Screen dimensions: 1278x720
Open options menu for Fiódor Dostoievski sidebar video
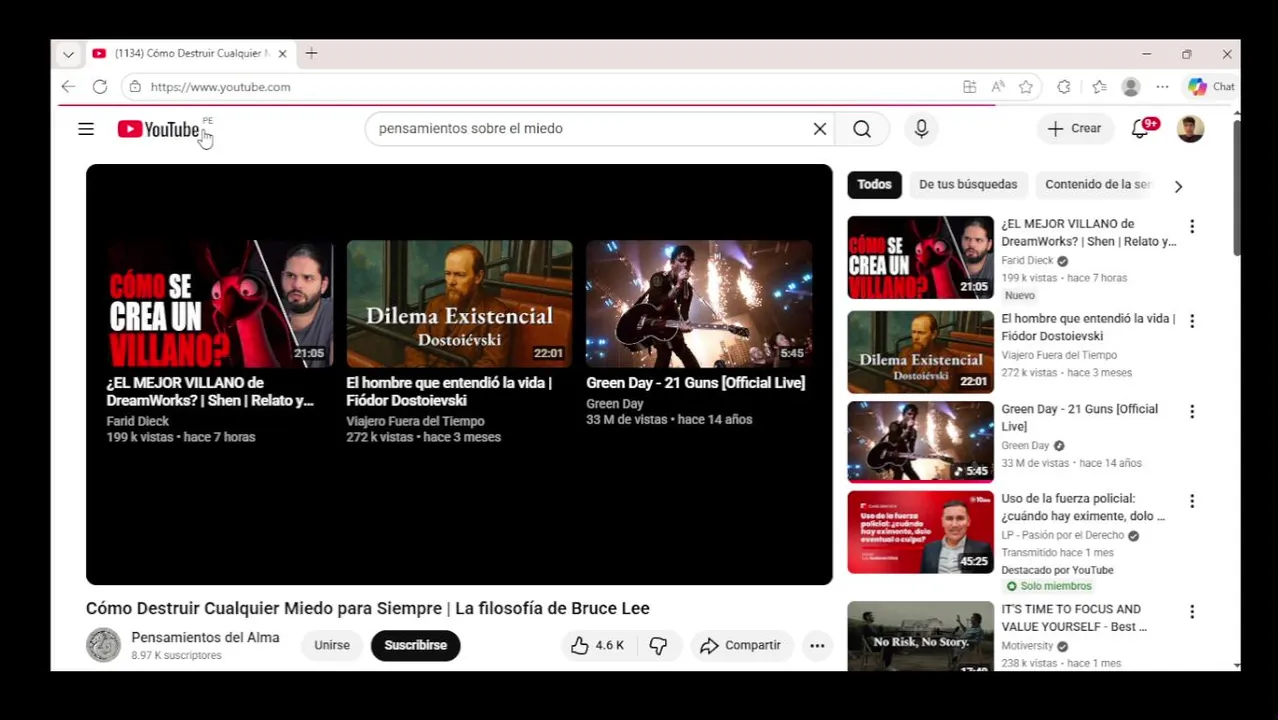(1192, 321)
